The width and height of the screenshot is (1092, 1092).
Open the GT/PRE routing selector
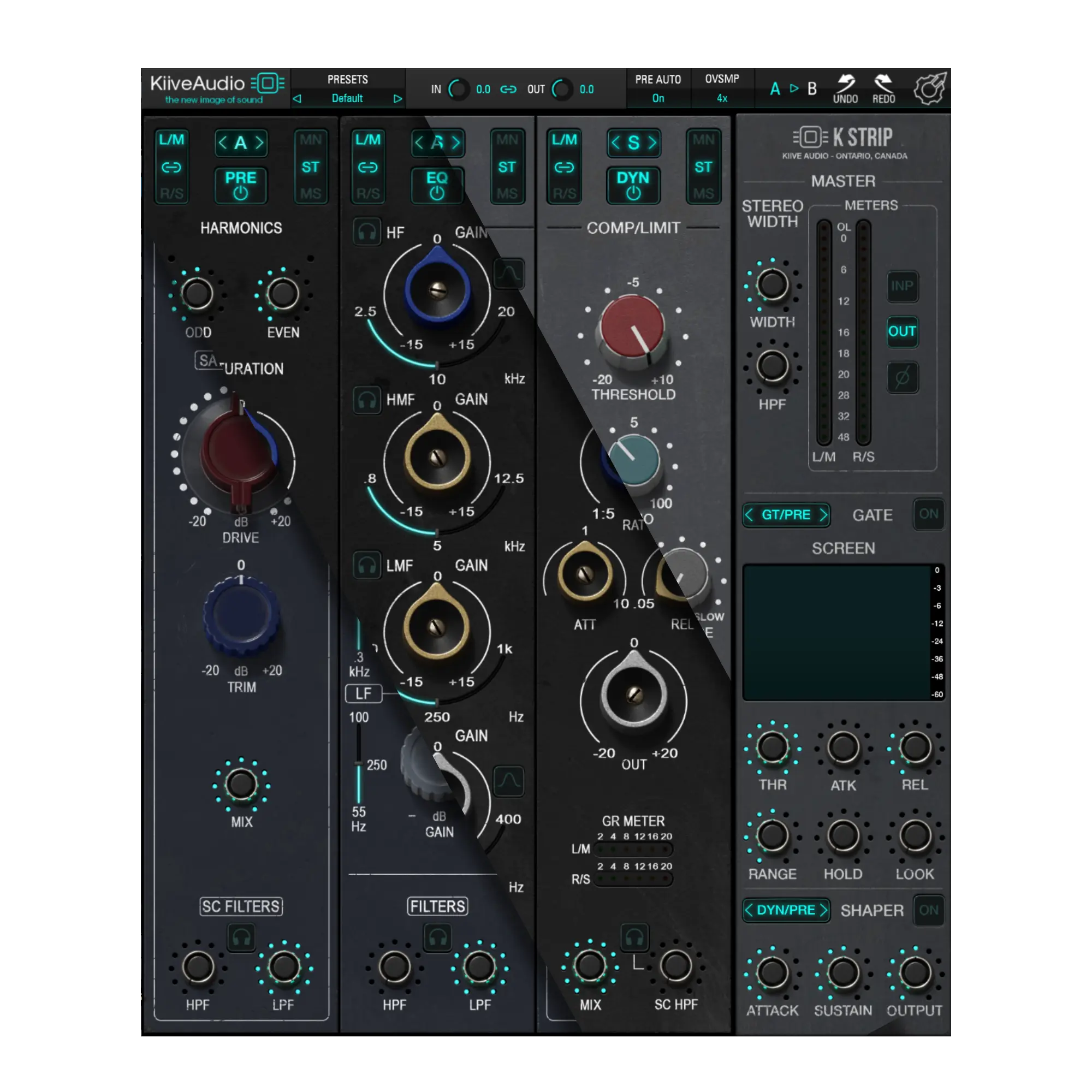point(786,515)
